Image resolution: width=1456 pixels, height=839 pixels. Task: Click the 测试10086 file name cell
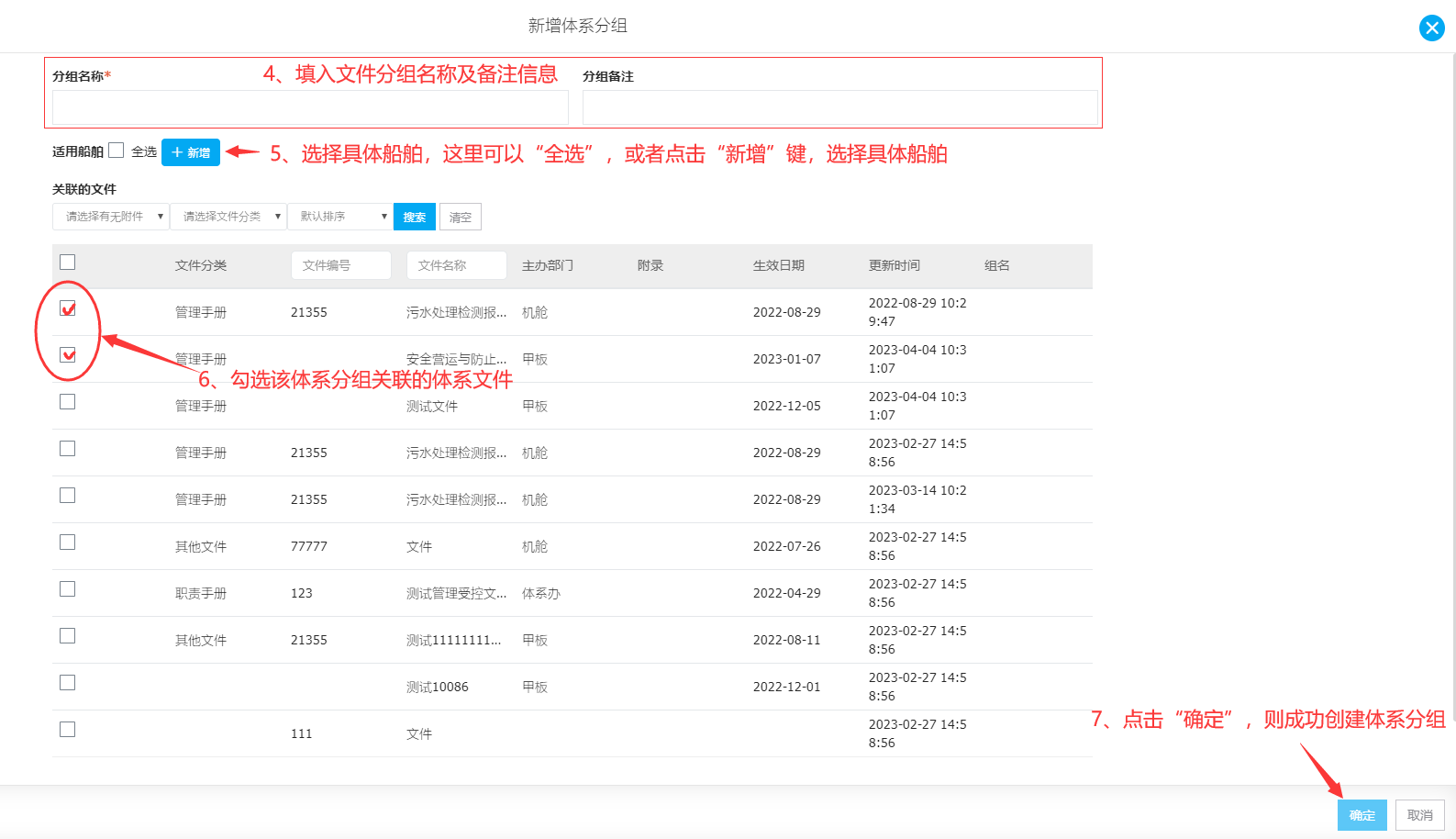point(438,687)
